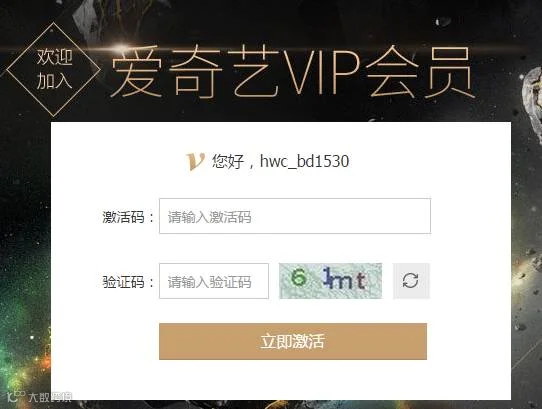
Task: Click the 激活码 field label
Action: tap(123, 217)
